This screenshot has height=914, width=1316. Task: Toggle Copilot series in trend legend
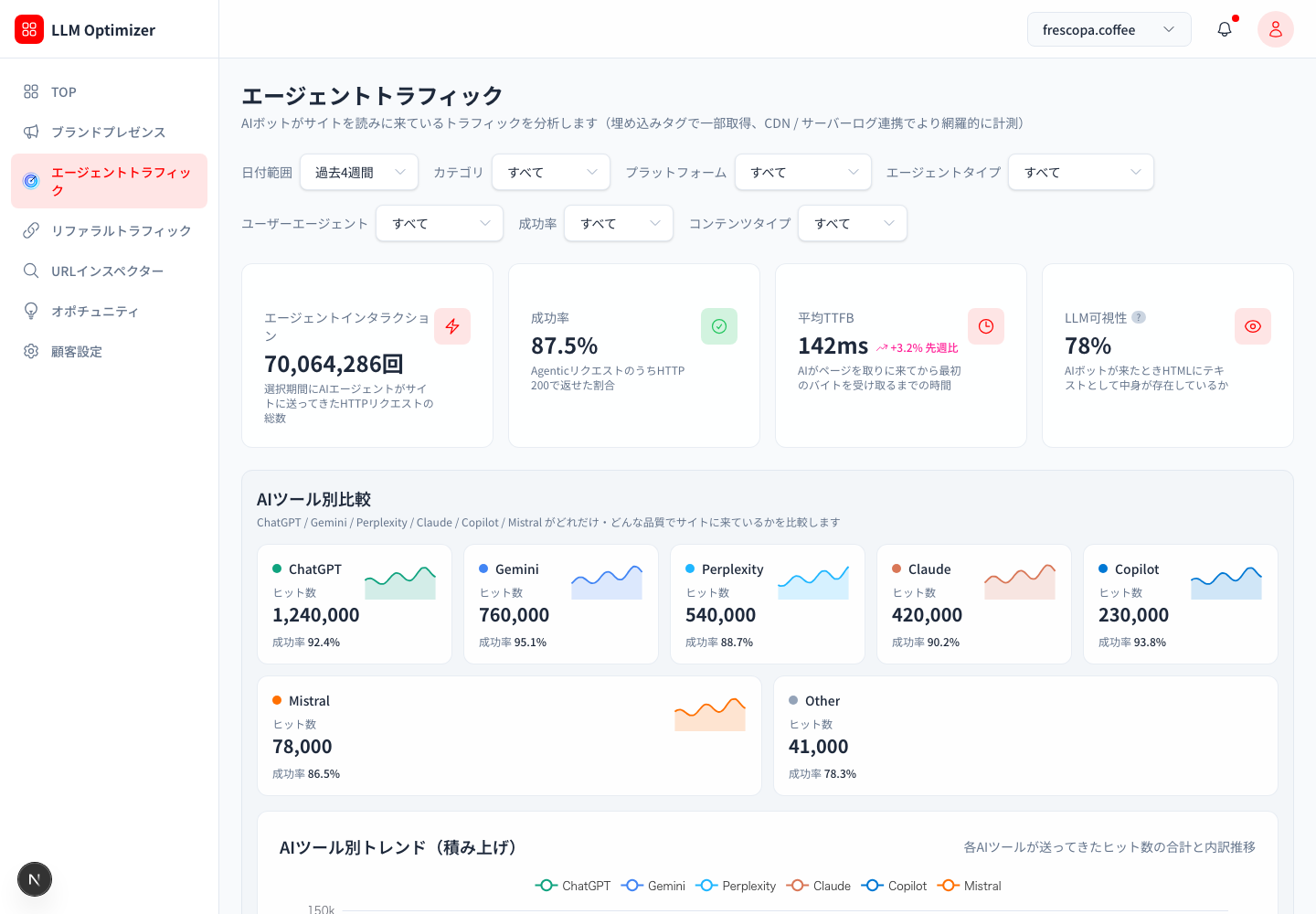tap(894, 886)
